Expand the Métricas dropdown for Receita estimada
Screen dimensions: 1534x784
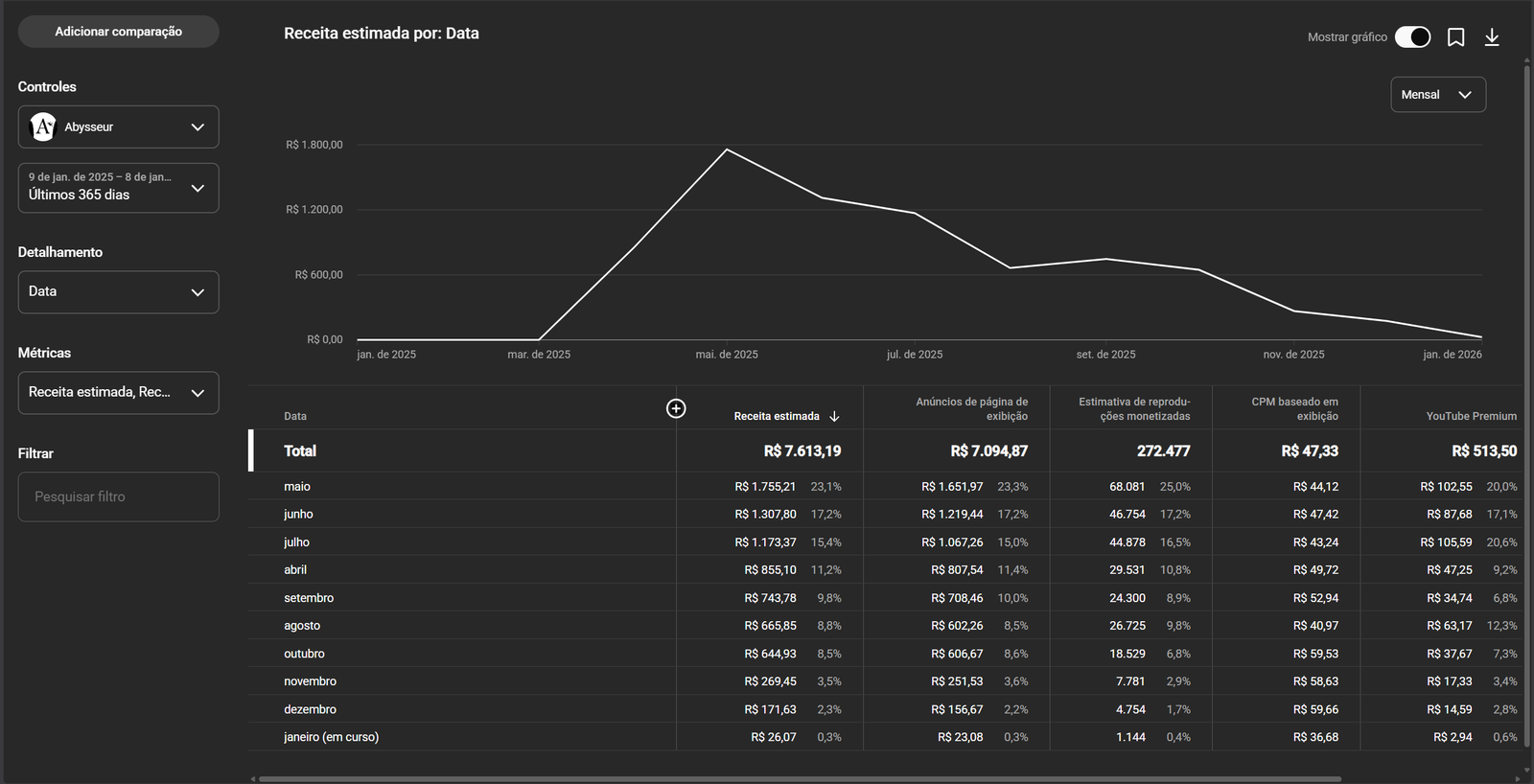pos(119,393)
